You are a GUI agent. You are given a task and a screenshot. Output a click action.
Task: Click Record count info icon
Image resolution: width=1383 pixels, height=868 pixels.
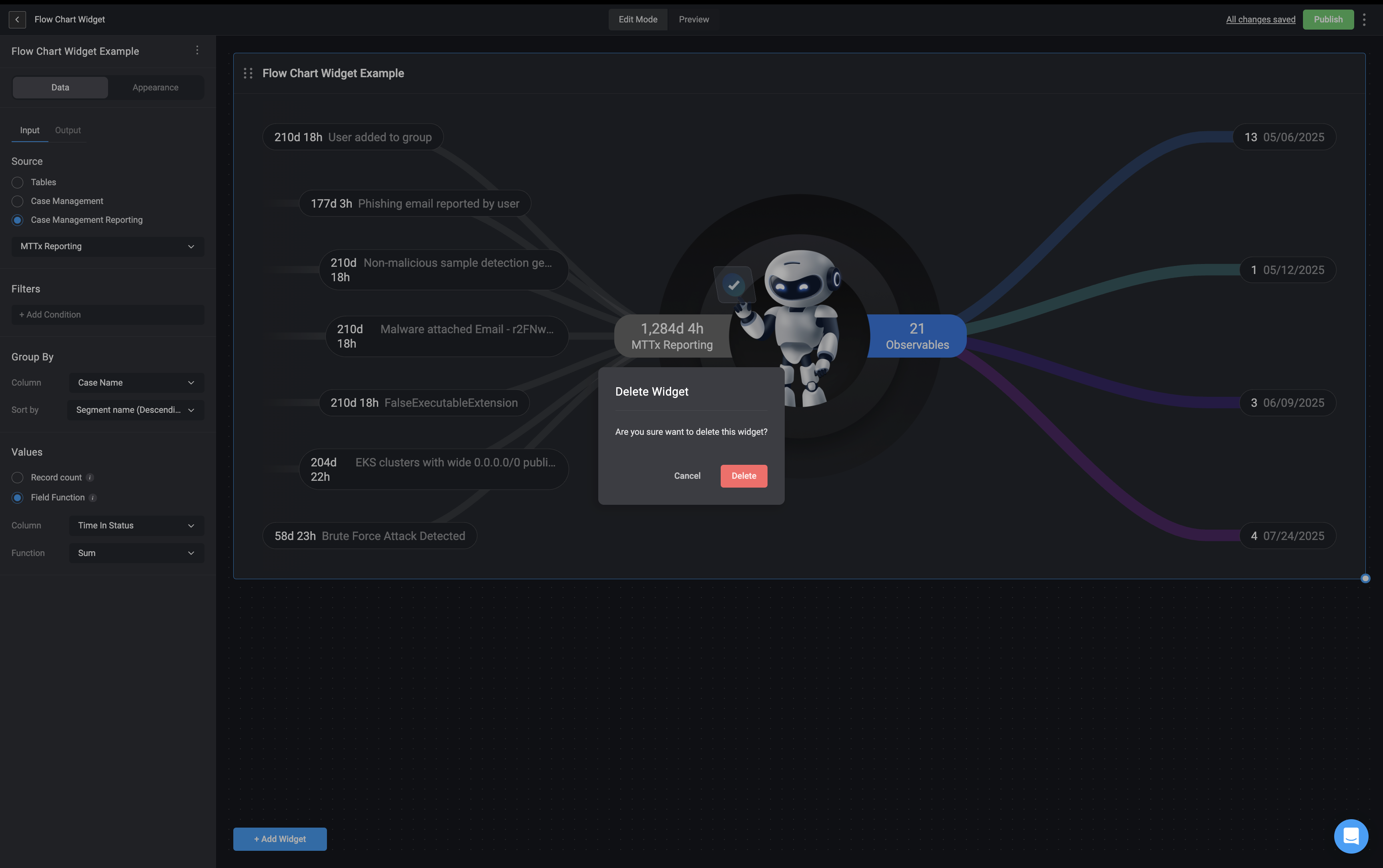tap(90, 478)
